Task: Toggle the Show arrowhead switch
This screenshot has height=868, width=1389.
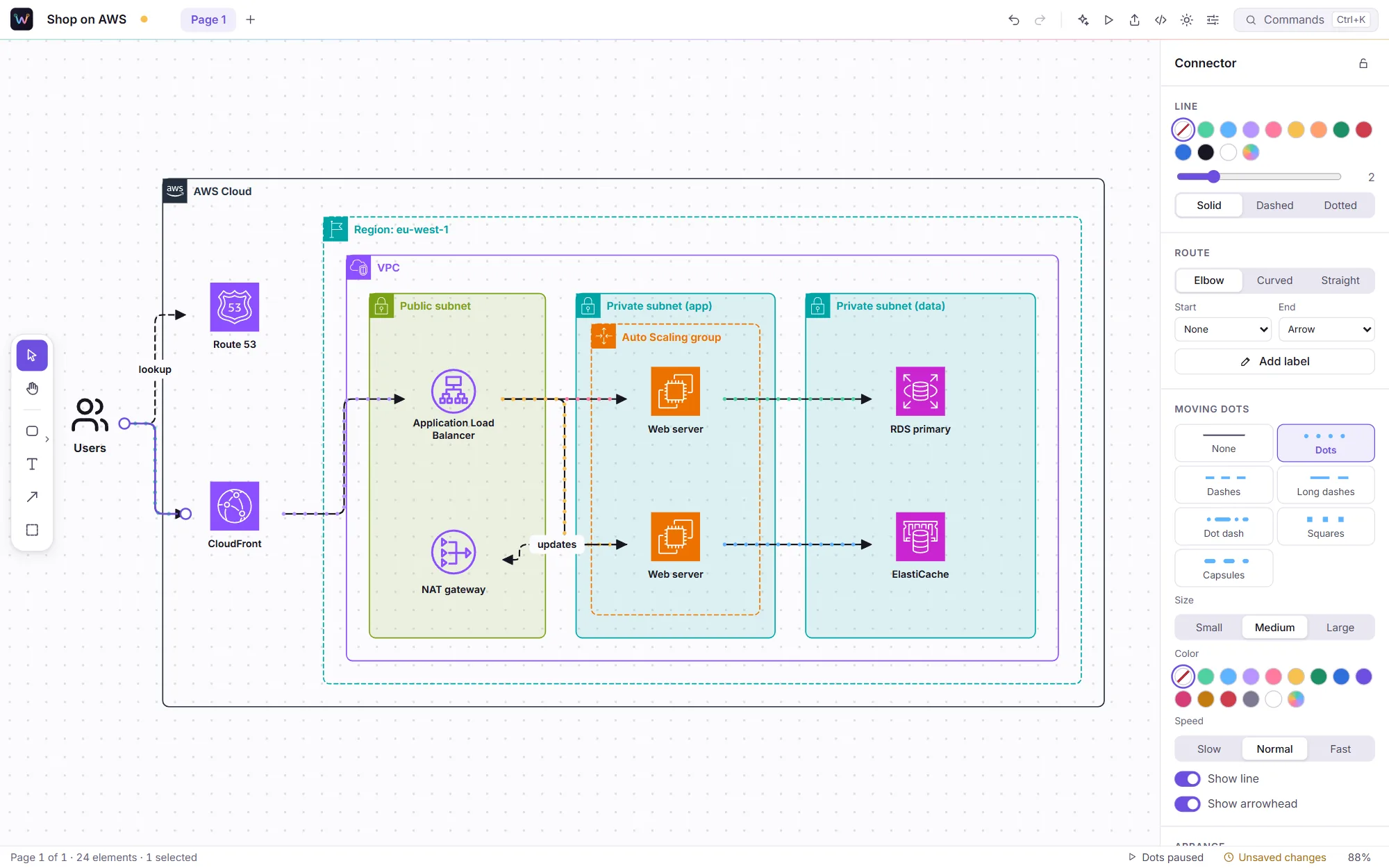Action: (x=1187, y=804)
